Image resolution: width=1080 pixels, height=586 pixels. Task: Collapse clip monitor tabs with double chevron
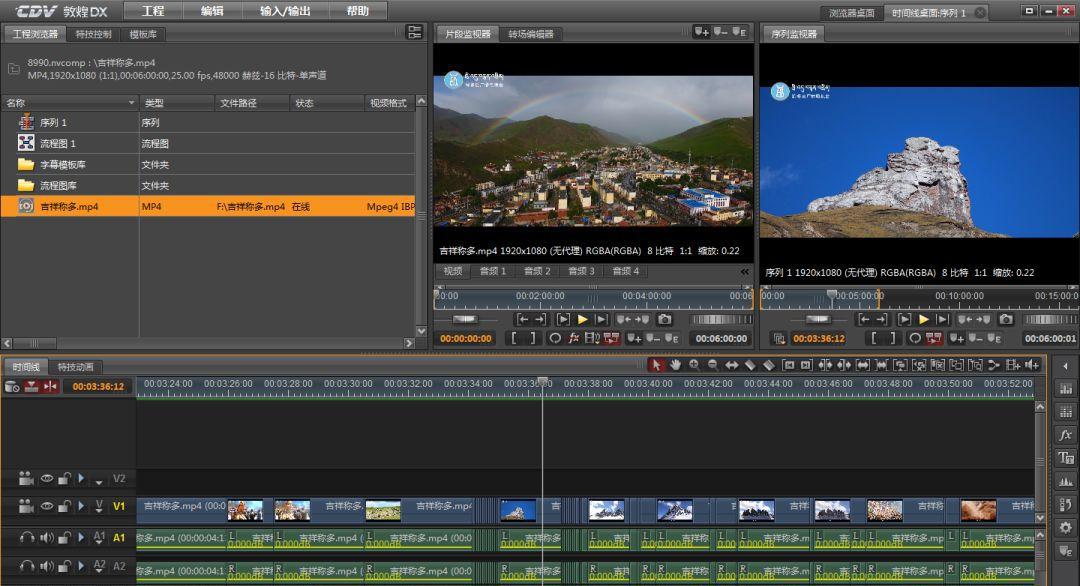tap(745, 271)
